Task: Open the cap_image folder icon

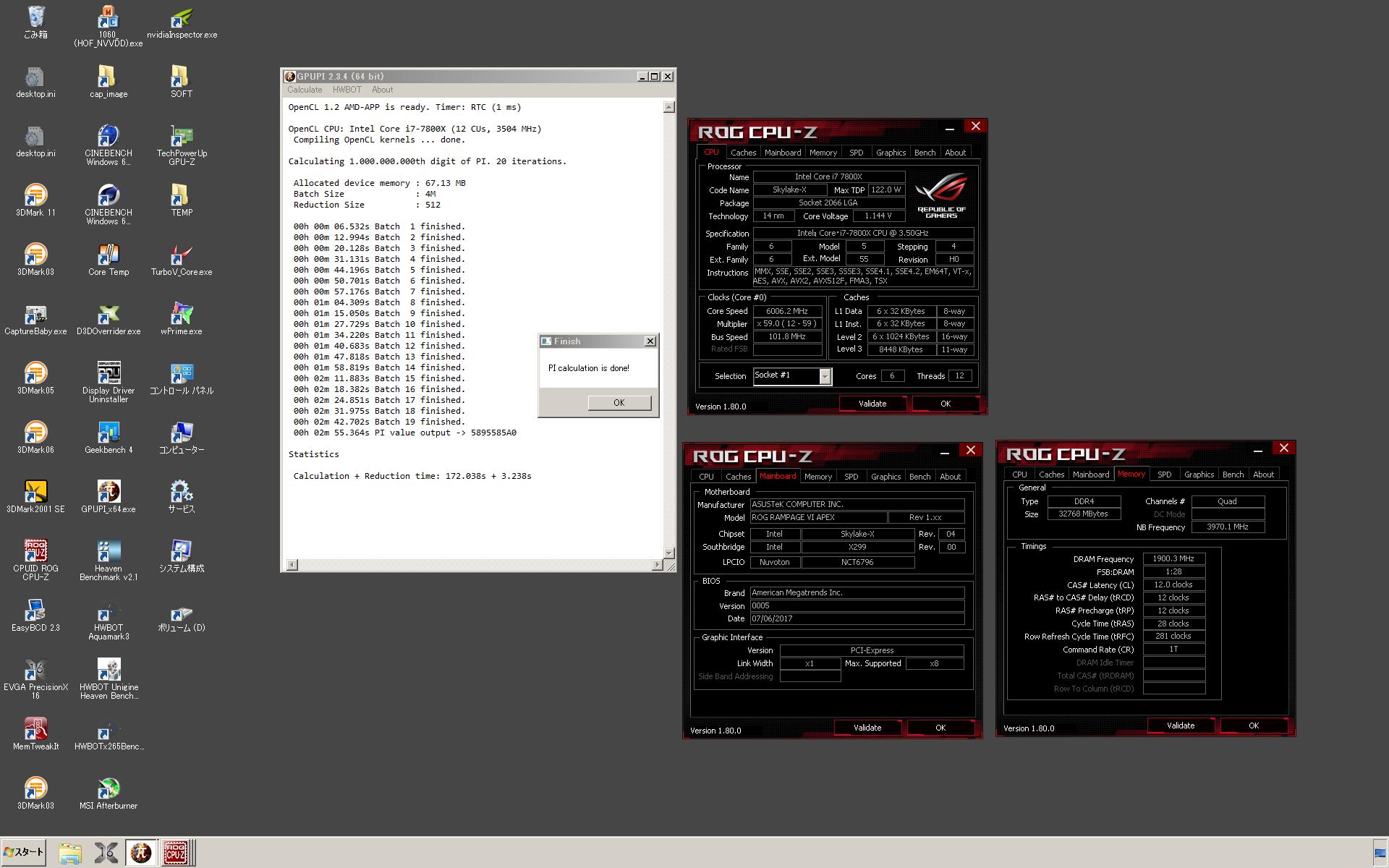Action: [109, 82]
